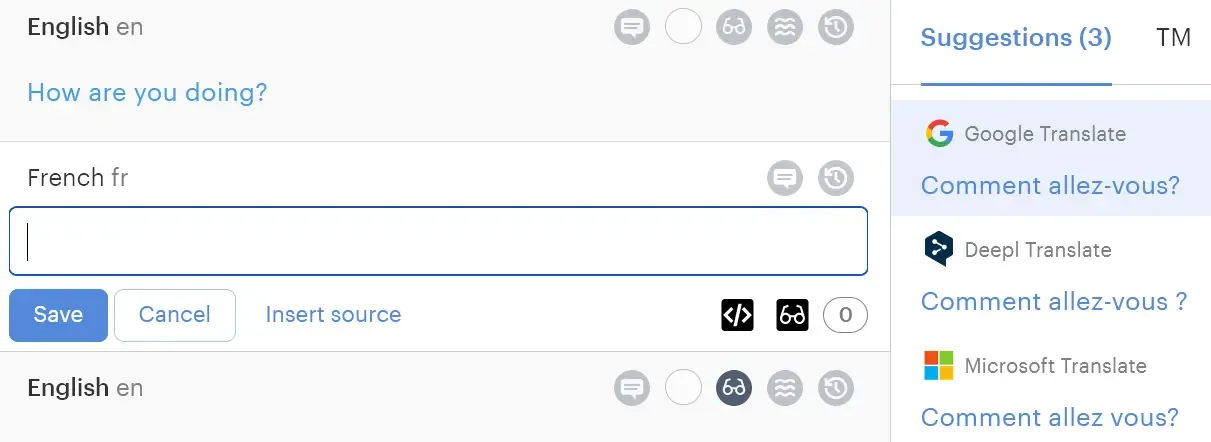1211x442 pixels.
Task: Open history icon in top English row
Action: click(x=836, y=27)
